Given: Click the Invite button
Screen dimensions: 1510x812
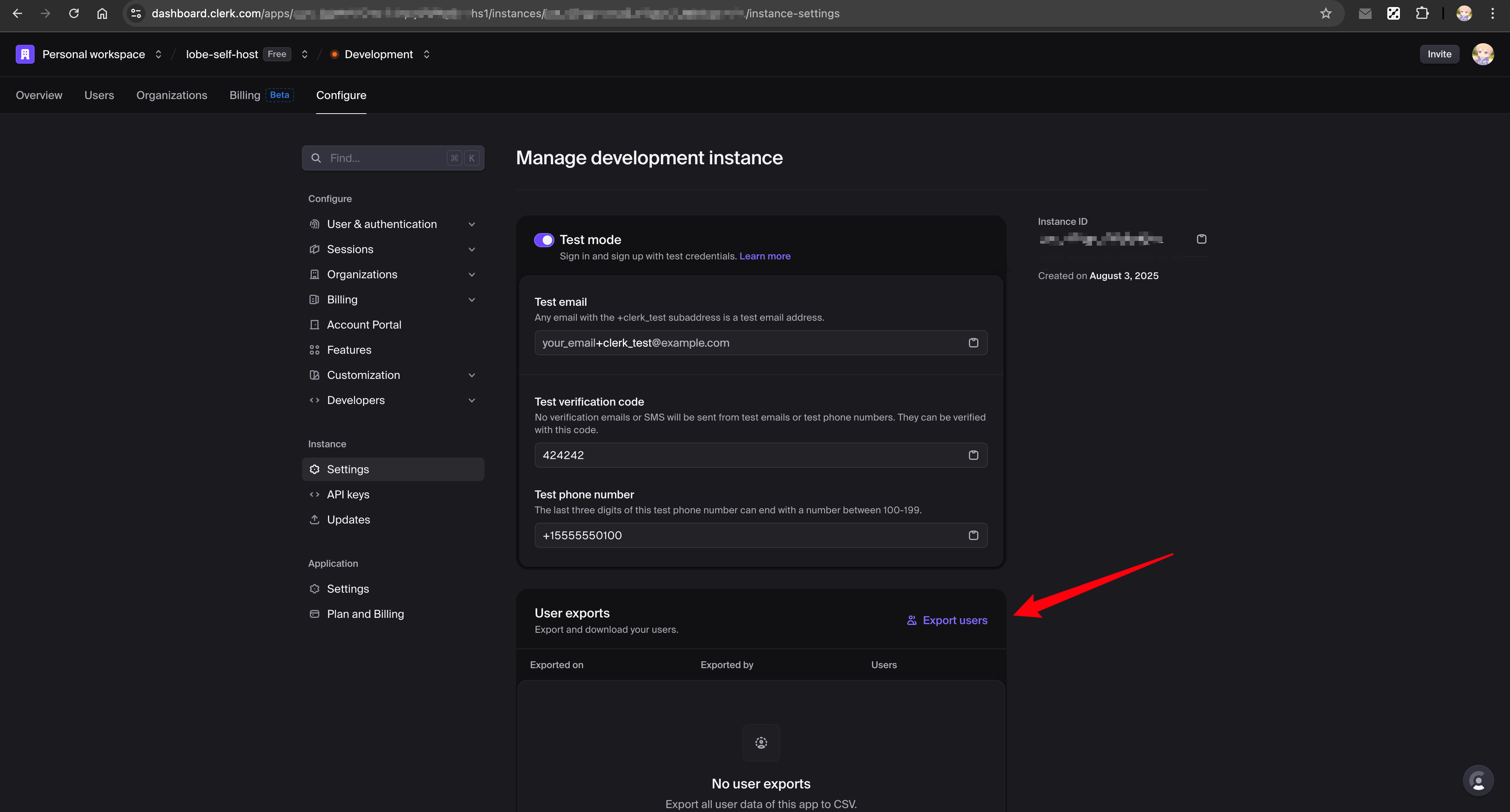Looking at the screenshot, I should point(1440,54).
